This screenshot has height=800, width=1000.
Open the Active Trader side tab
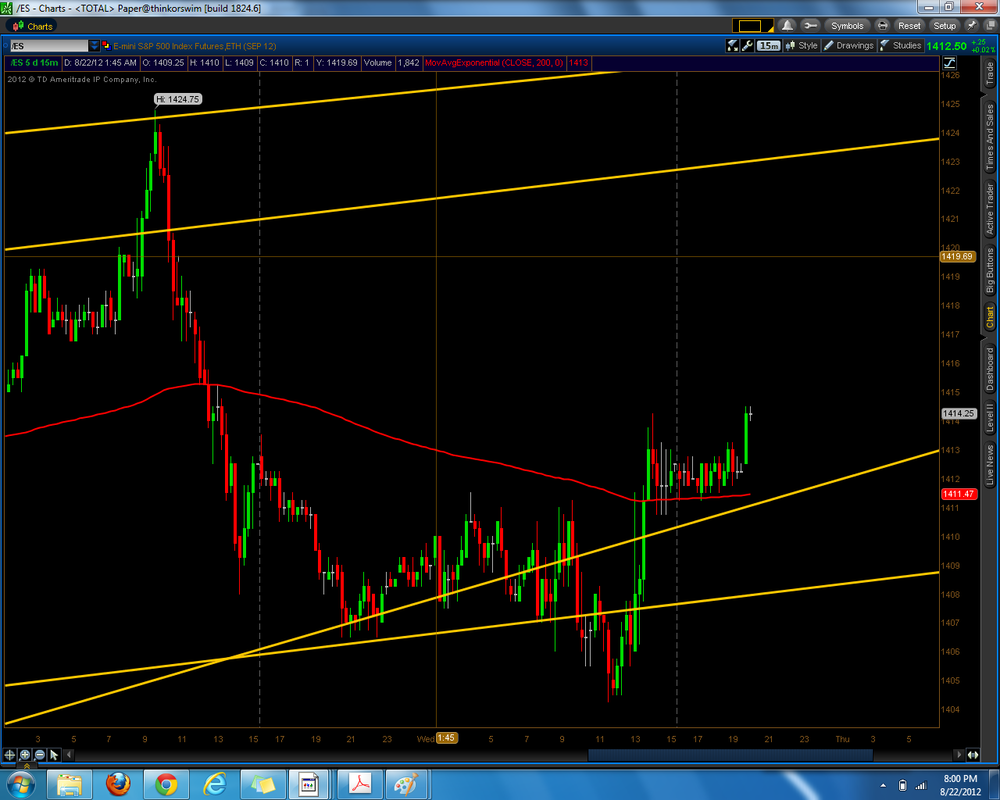[x=989, y=209]
